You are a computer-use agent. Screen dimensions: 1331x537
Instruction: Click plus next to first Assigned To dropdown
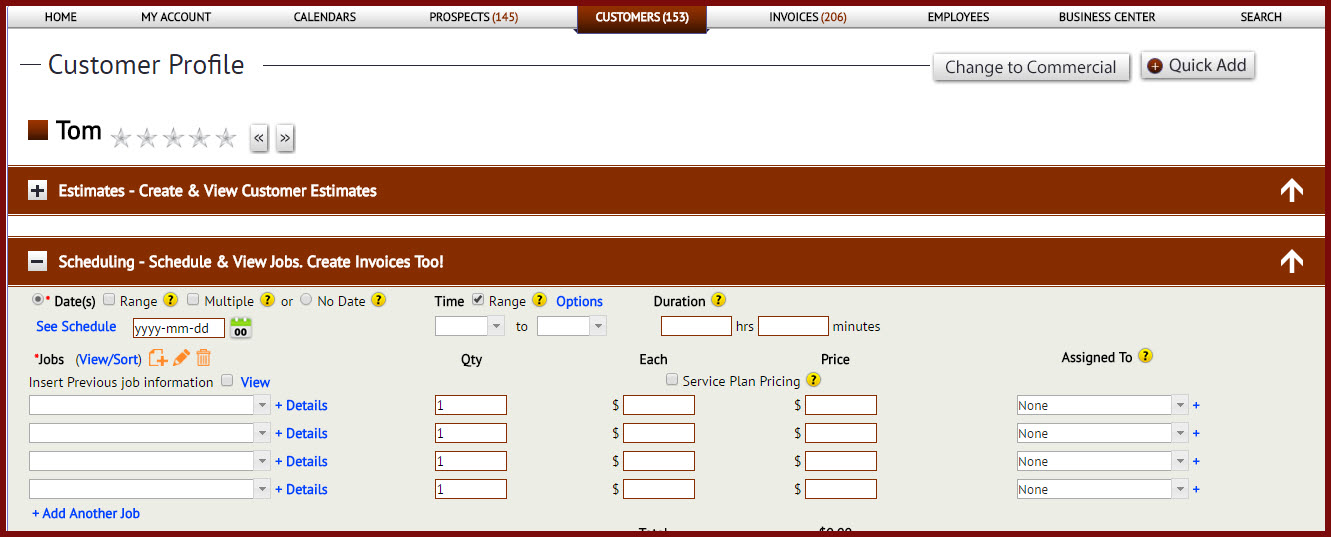[1196, 405]
